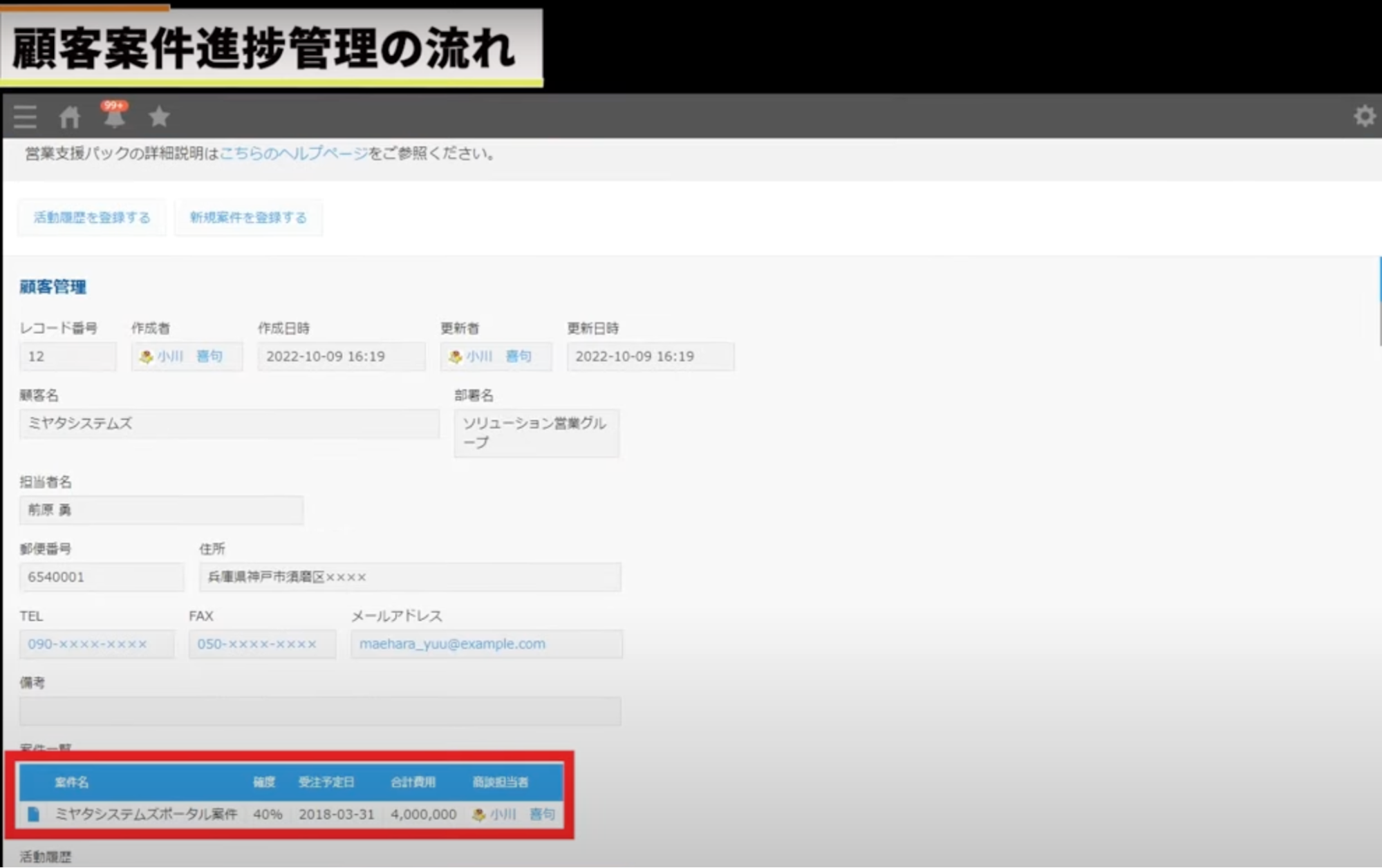Image resolution: width=1382 pixels, height=868 pixels.
Task: Go to portal via home icon
Action: coord(69,117)
